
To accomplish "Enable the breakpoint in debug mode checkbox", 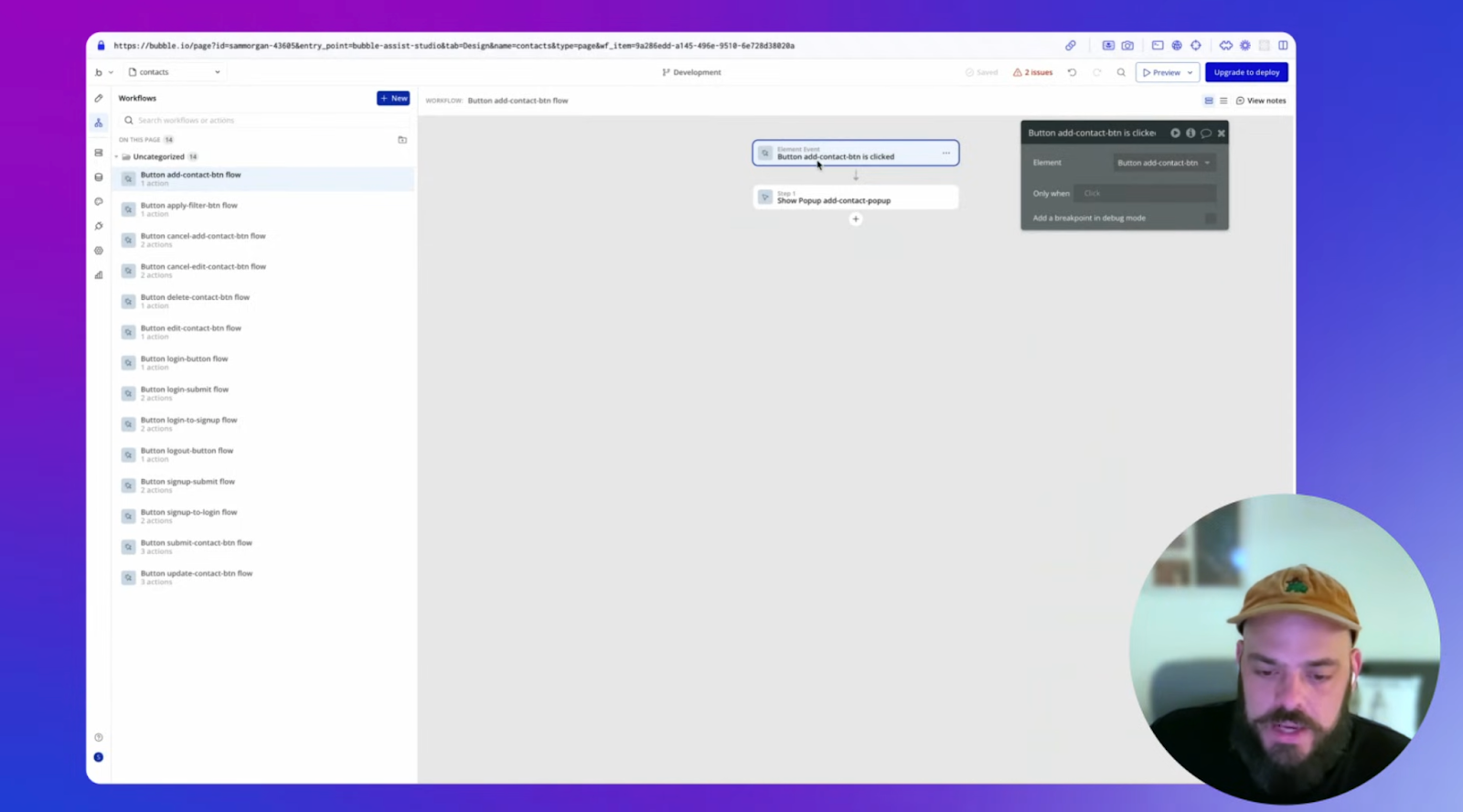I will pyautogui.click(x=1210, y=219).
